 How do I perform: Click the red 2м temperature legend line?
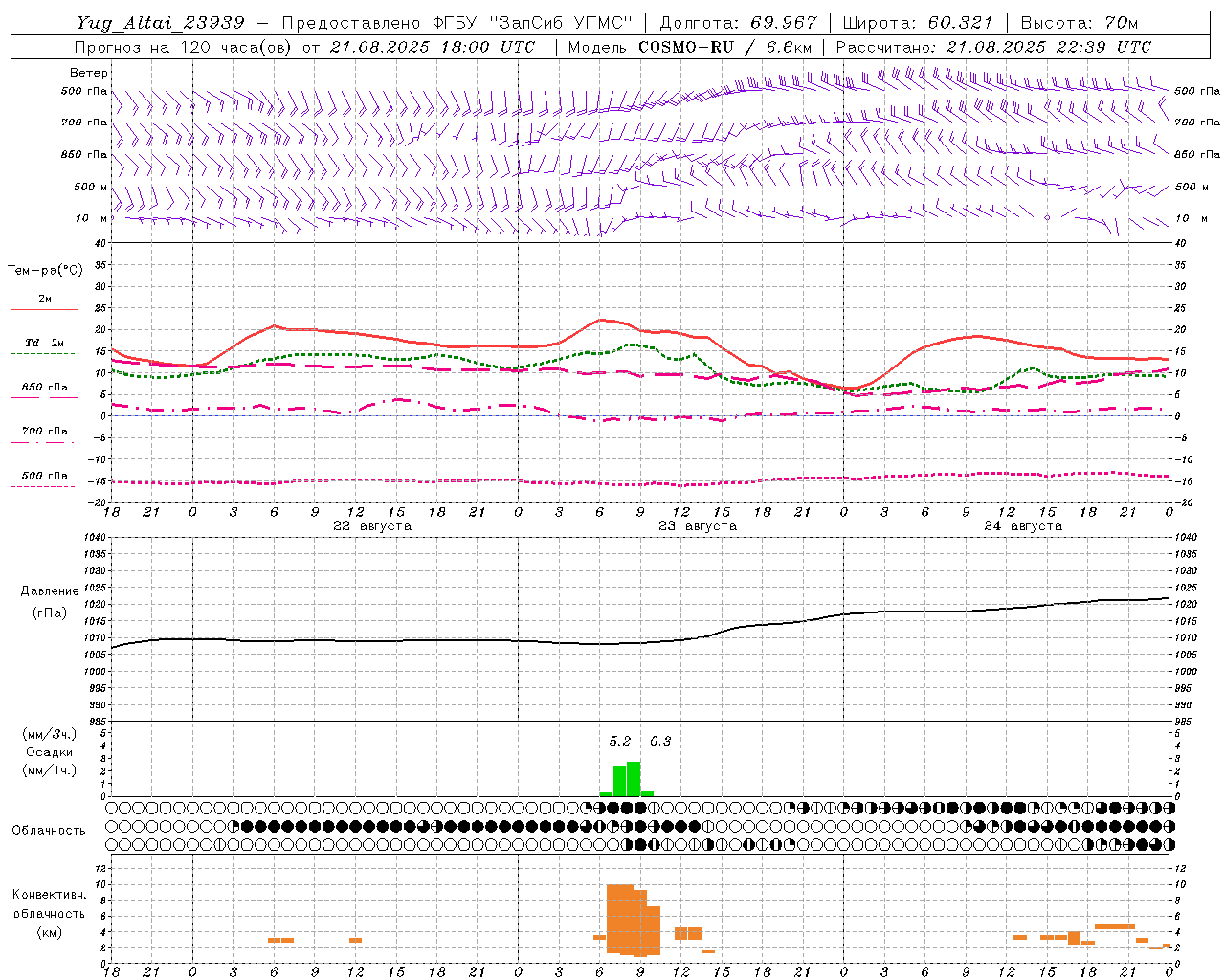click(x=44, y=309)
